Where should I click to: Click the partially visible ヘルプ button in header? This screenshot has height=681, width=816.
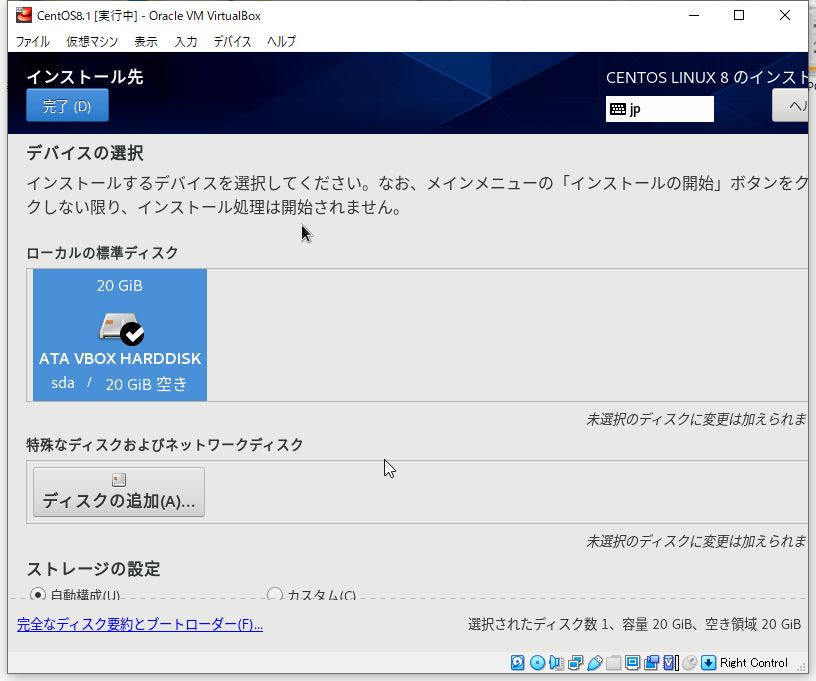point(790,106)
